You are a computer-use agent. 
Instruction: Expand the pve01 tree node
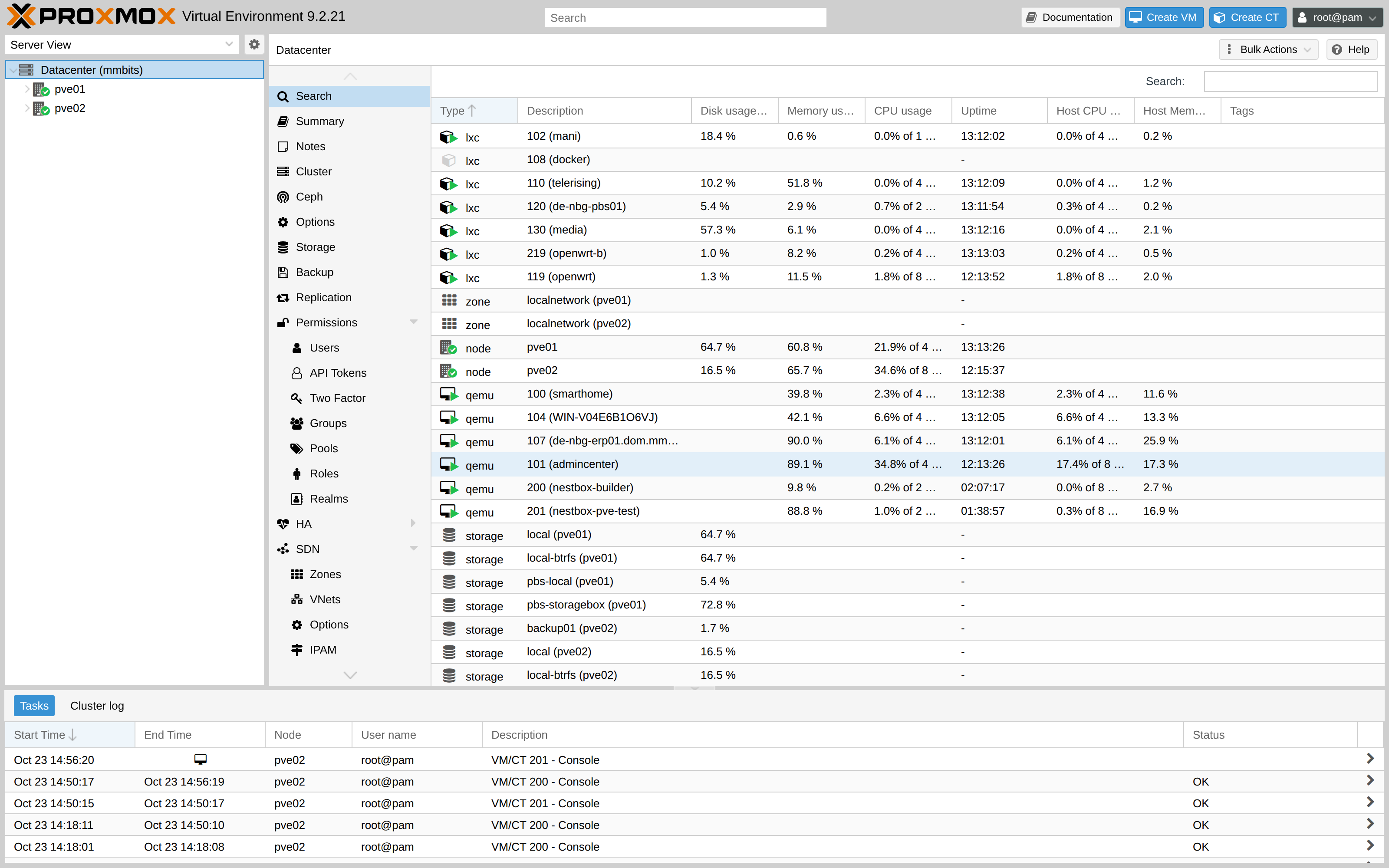tap(26, 89)
